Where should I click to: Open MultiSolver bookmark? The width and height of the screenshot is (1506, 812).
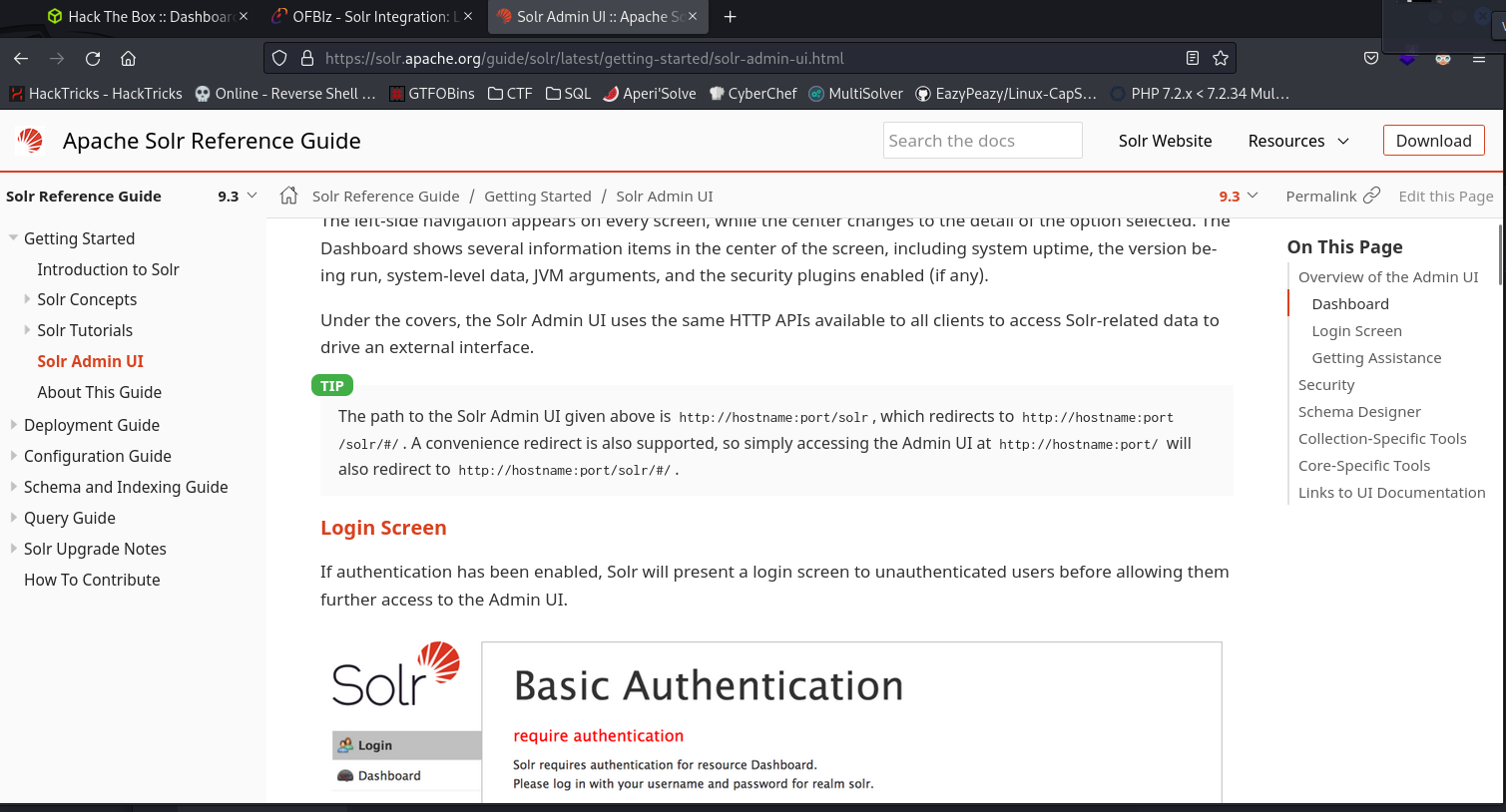pyautogui.click(x=855, y=94)
